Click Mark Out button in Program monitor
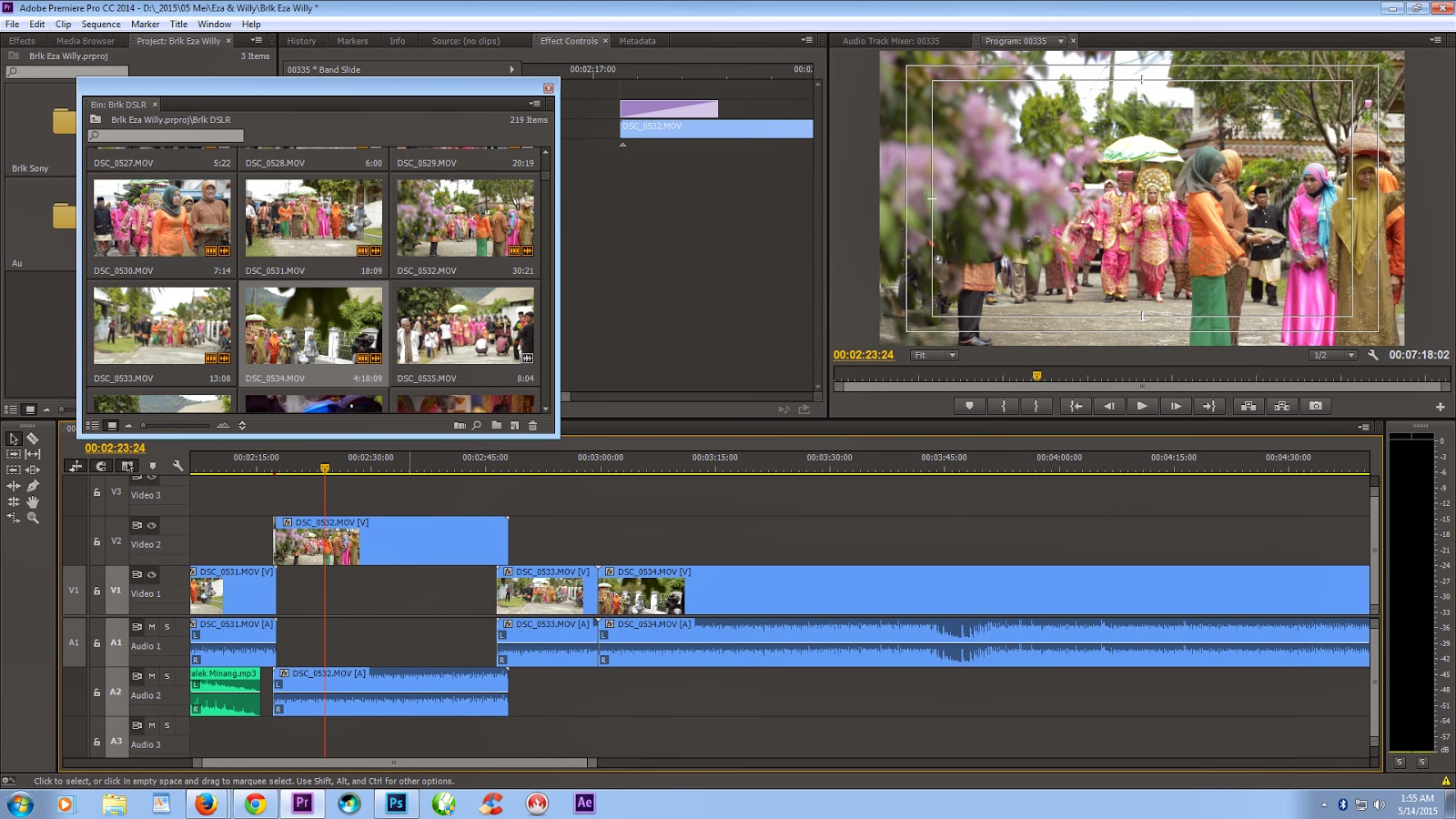Screen dimensions: 1456x819 1036,406
